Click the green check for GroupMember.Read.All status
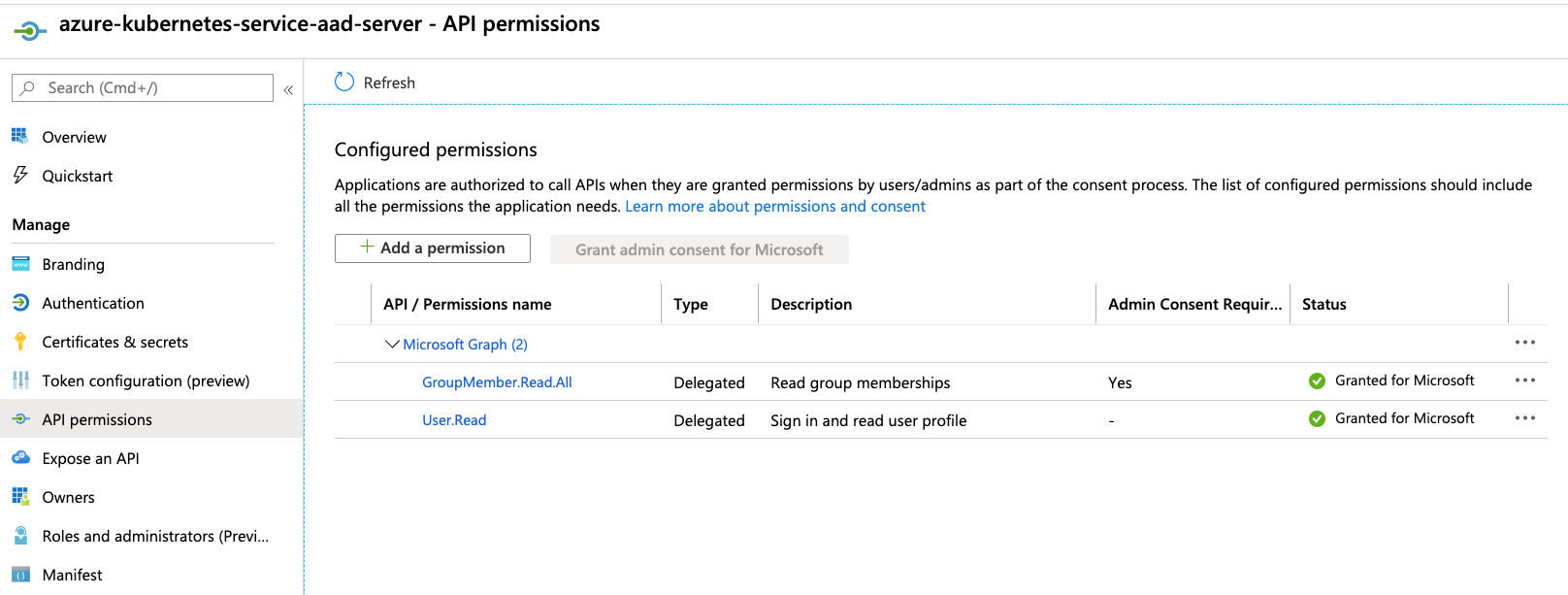The width and height of the screenshot is (1568, 595). point(1317,380)
